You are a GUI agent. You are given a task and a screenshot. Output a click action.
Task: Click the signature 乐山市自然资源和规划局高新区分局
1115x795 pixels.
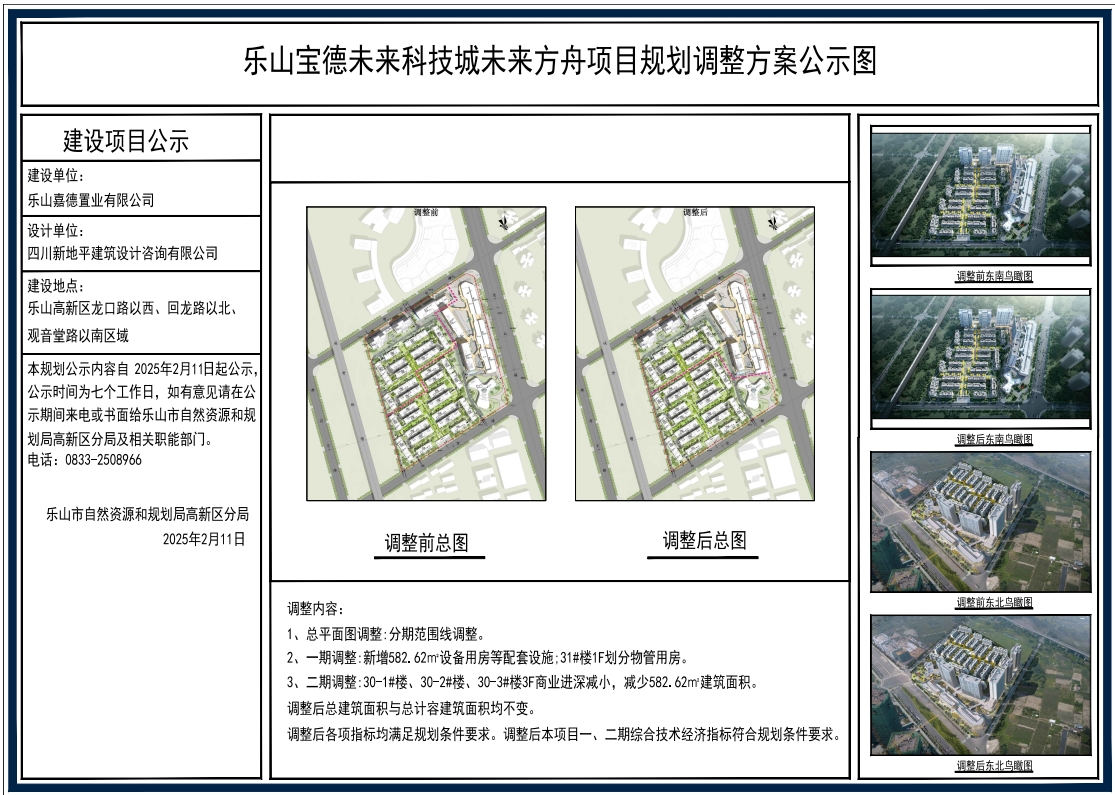point(147,516)
